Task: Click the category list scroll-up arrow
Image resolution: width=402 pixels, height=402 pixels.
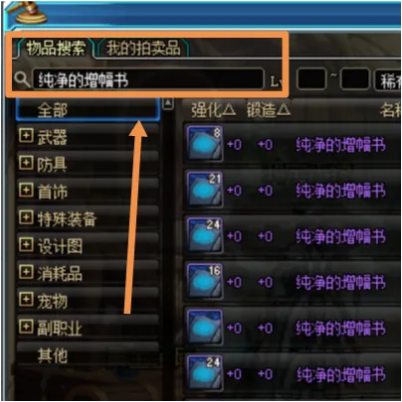Action: click(x=168, y=104)
